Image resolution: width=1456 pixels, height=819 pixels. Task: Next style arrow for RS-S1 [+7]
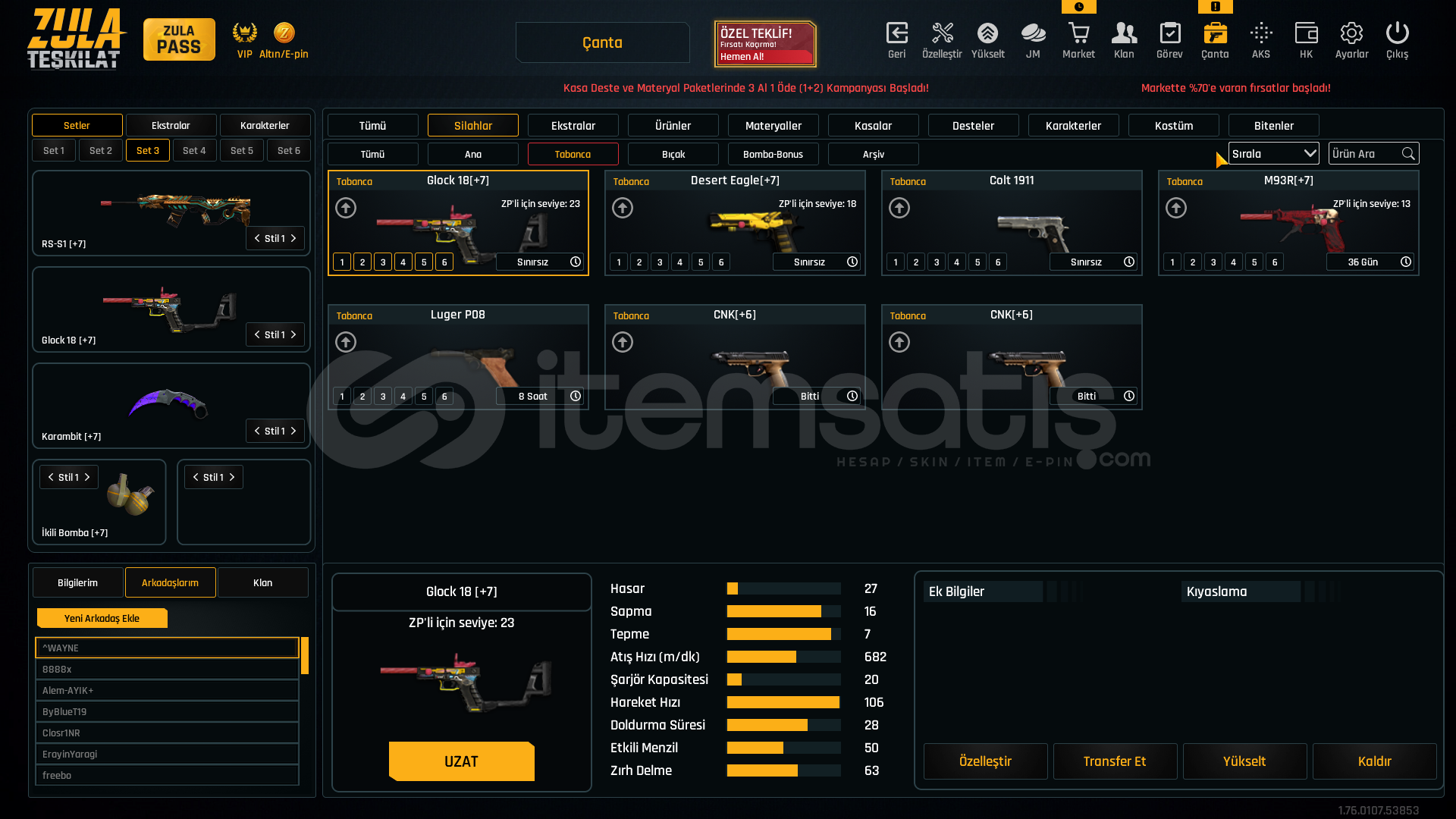(x=293, y=238)
